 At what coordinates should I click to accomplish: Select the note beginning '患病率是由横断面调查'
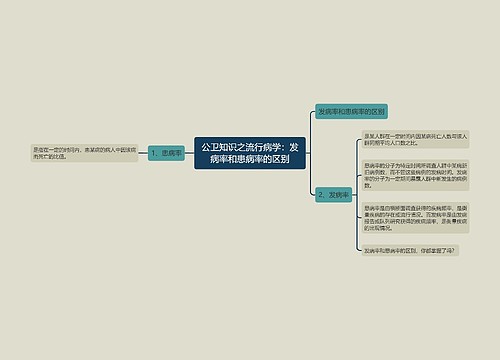point(416,218)
